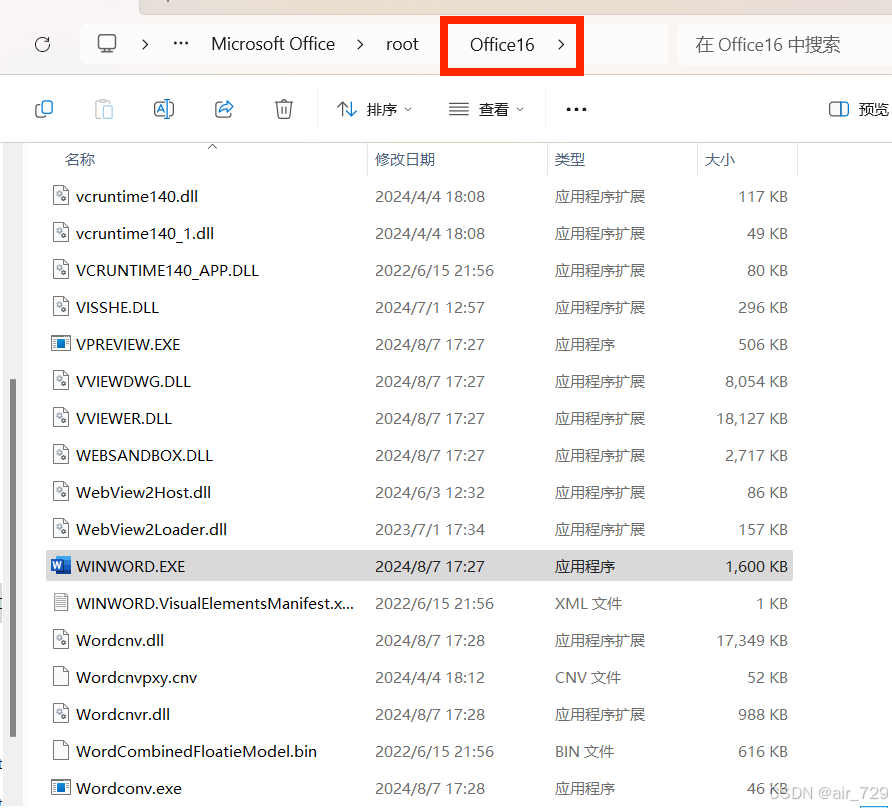Click the Share toolbar icon

pyautogui.click(x=224, y=109)
